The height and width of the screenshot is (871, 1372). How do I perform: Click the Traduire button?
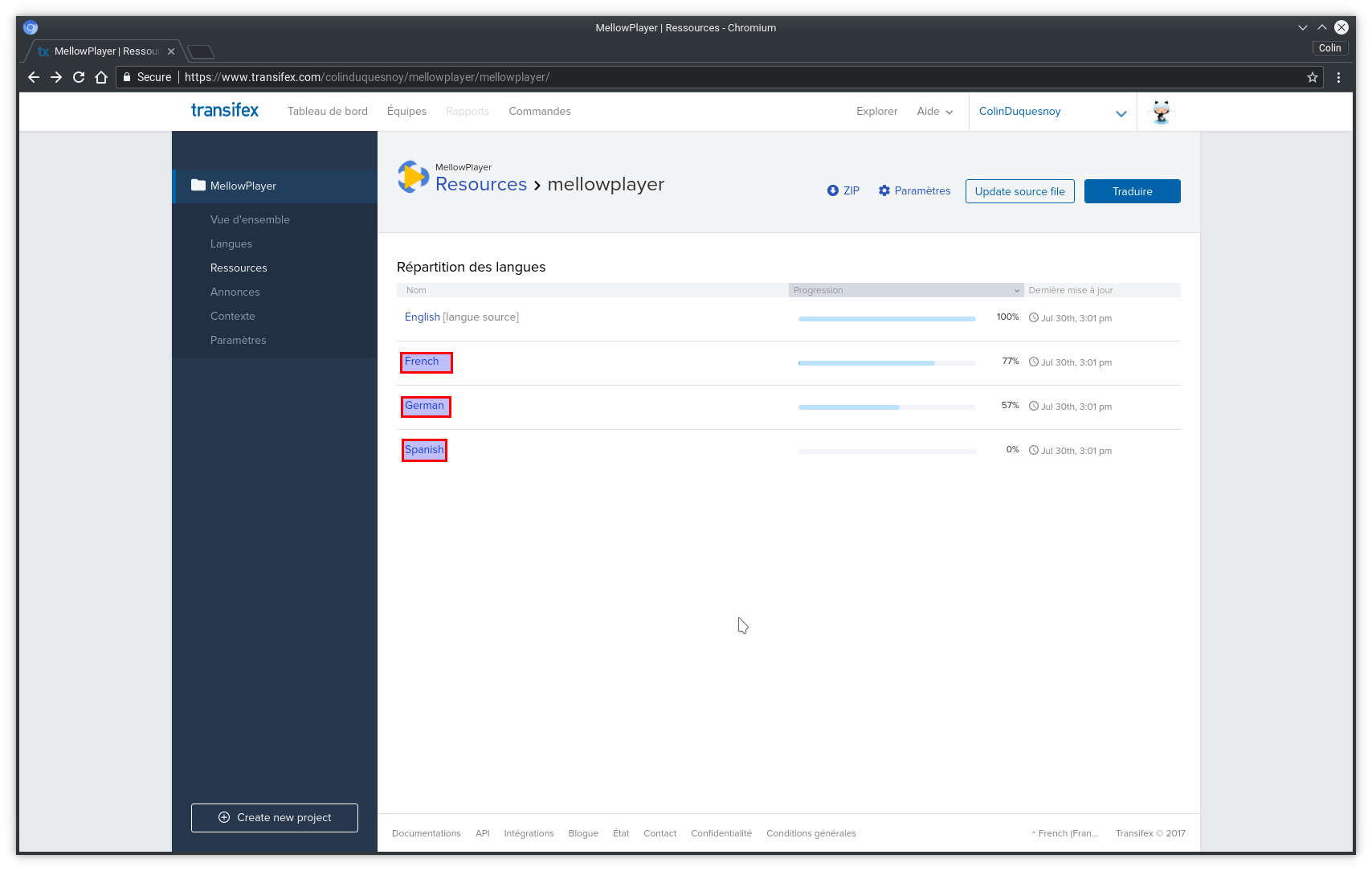click(1133, 191)
